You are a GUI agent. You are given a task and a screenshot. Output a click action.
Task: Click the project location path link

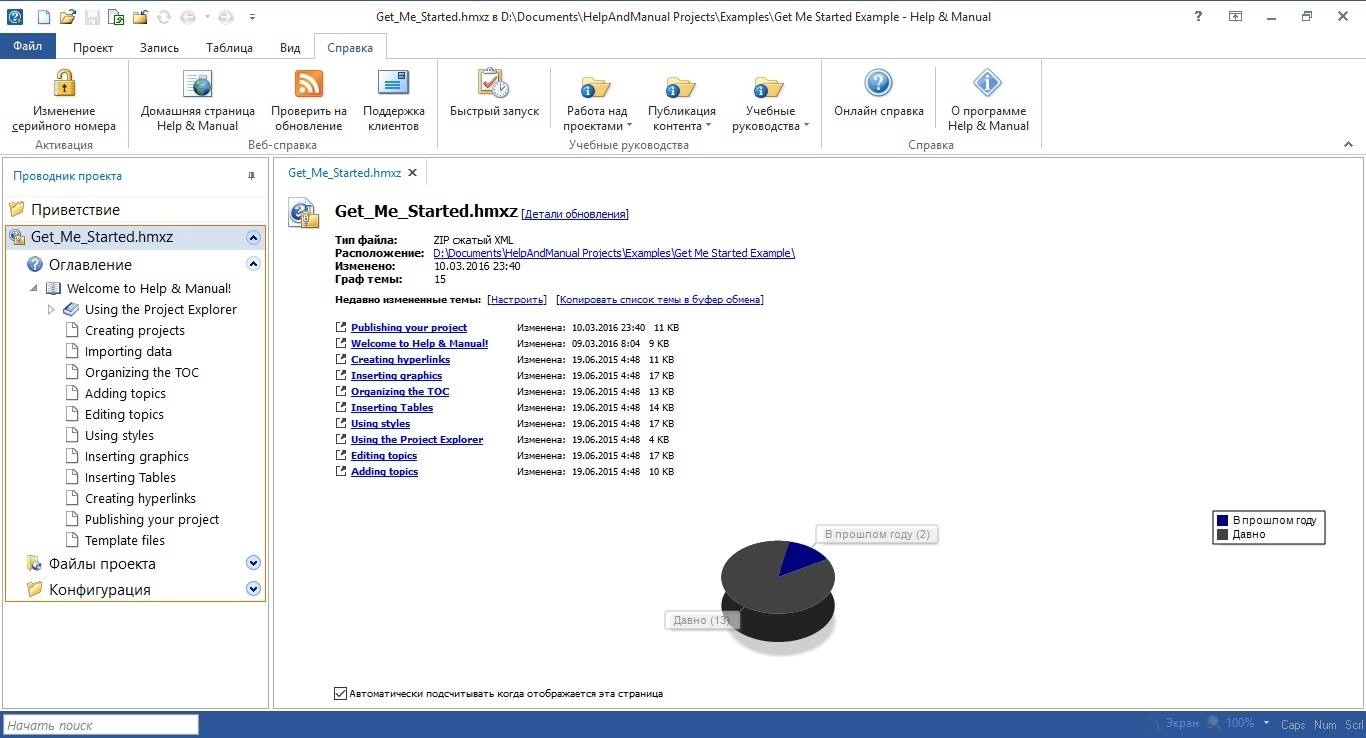614,253
